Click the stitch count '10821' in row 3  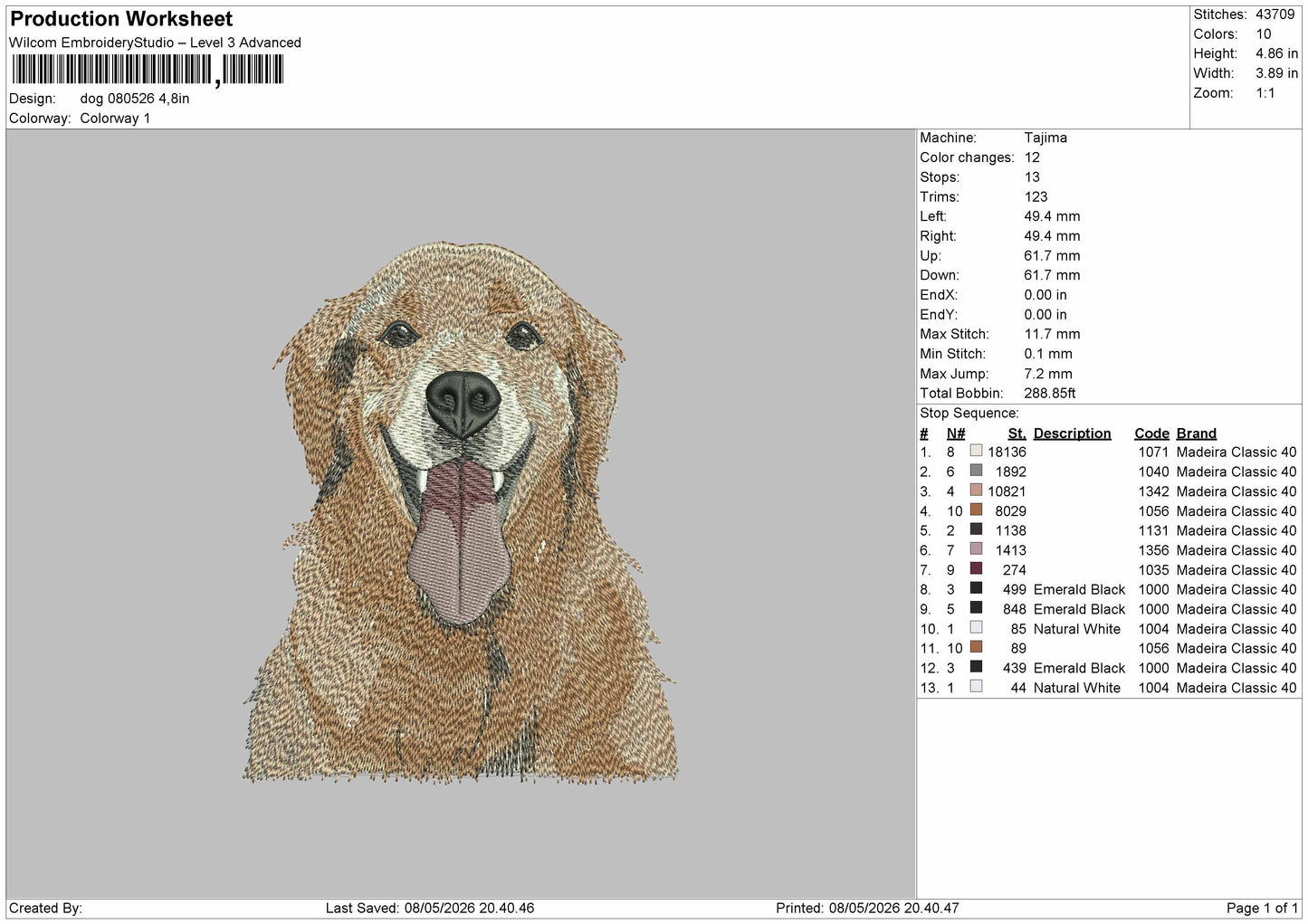point(1007,491)
